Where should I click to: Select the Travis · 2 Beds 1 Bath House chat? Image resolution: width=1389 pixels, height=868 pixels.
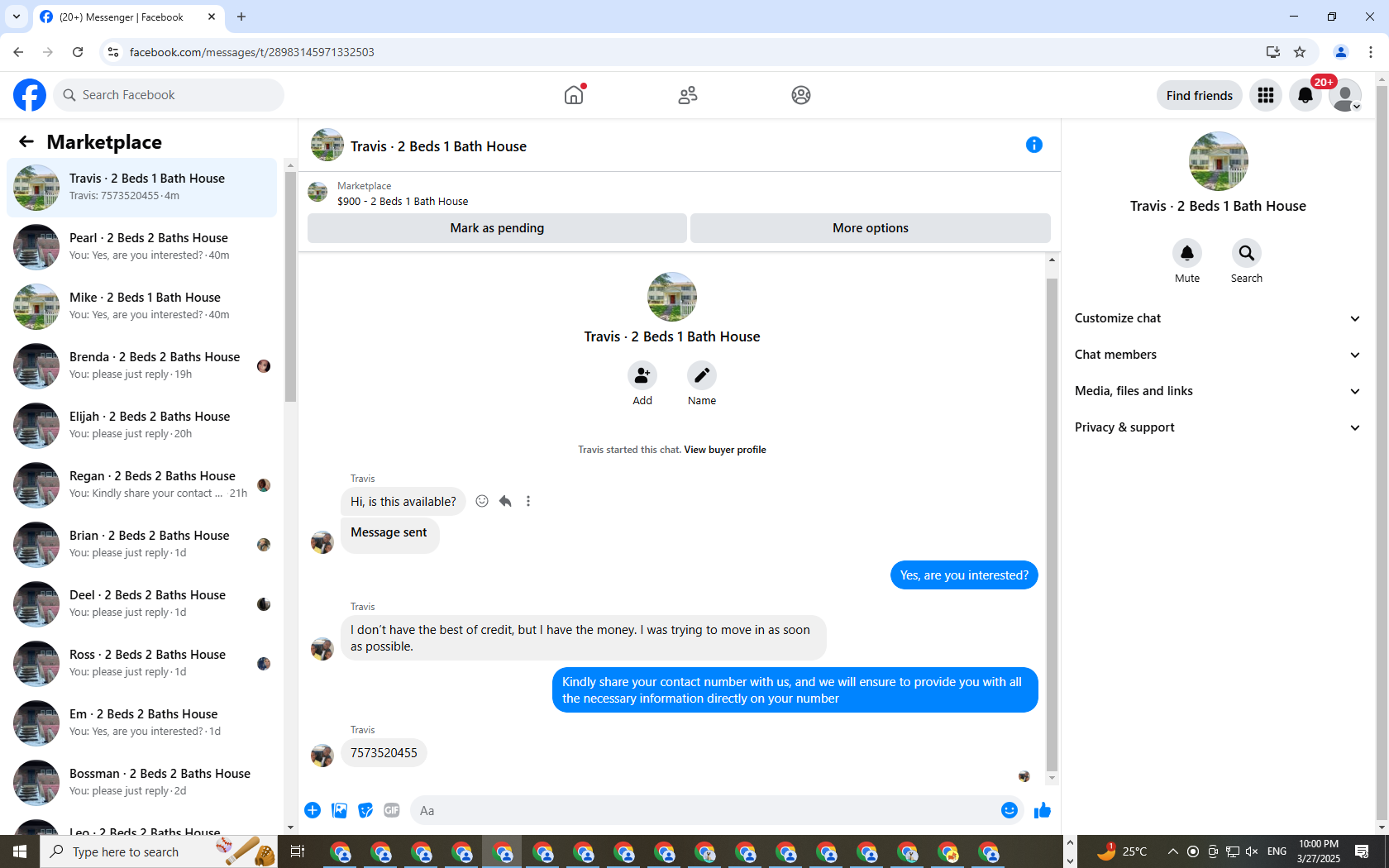point(142,187)
